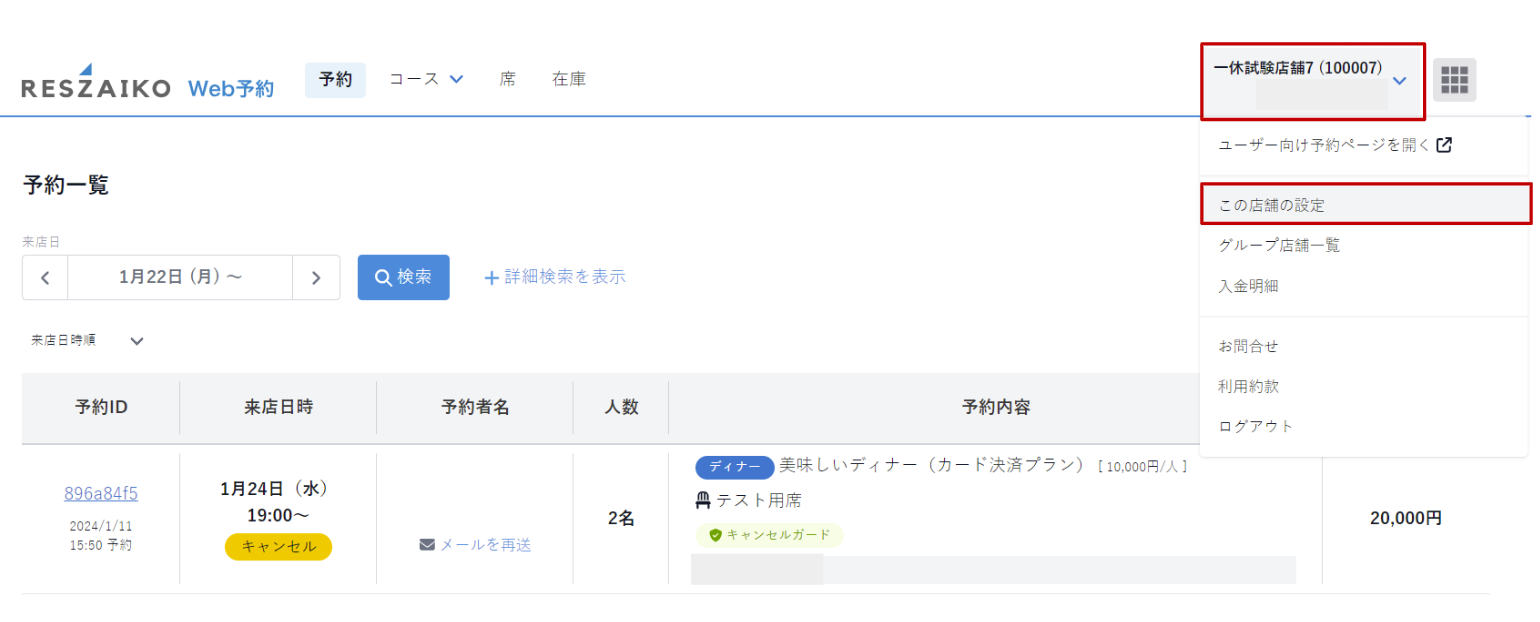Click the 1月22日 (月) date field
This screenshot has width=1540, height=622.
[x=180, y=278]
